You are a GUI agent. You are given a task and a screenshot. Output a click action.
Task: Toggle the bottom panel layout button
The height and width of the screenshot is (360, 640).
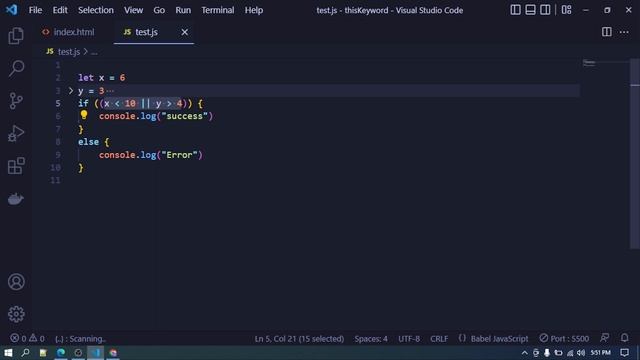[530, 10]
